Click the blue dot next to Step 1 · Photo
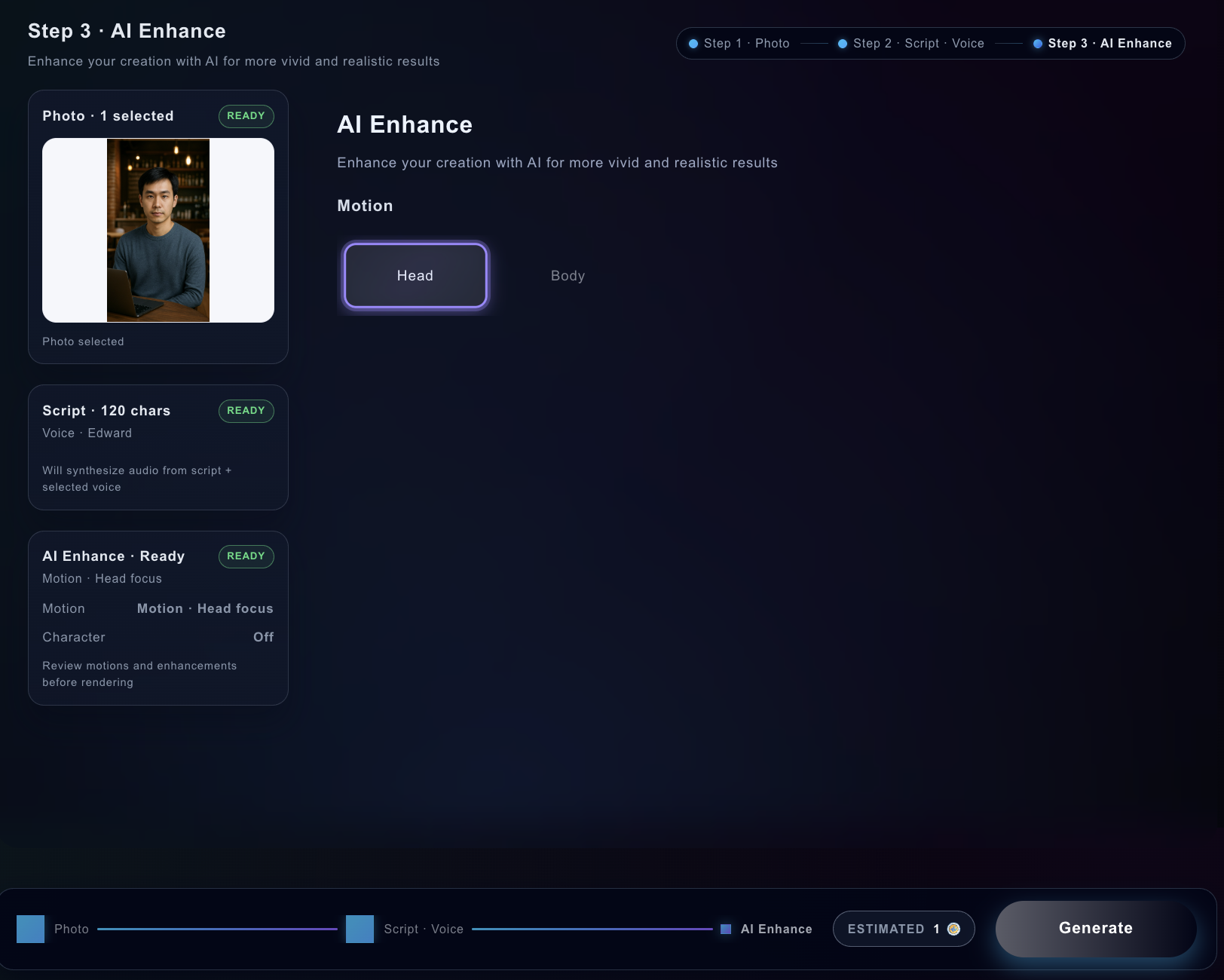Screen dimensions: 1224x980 pyautogui.click(x=693, y=43)
